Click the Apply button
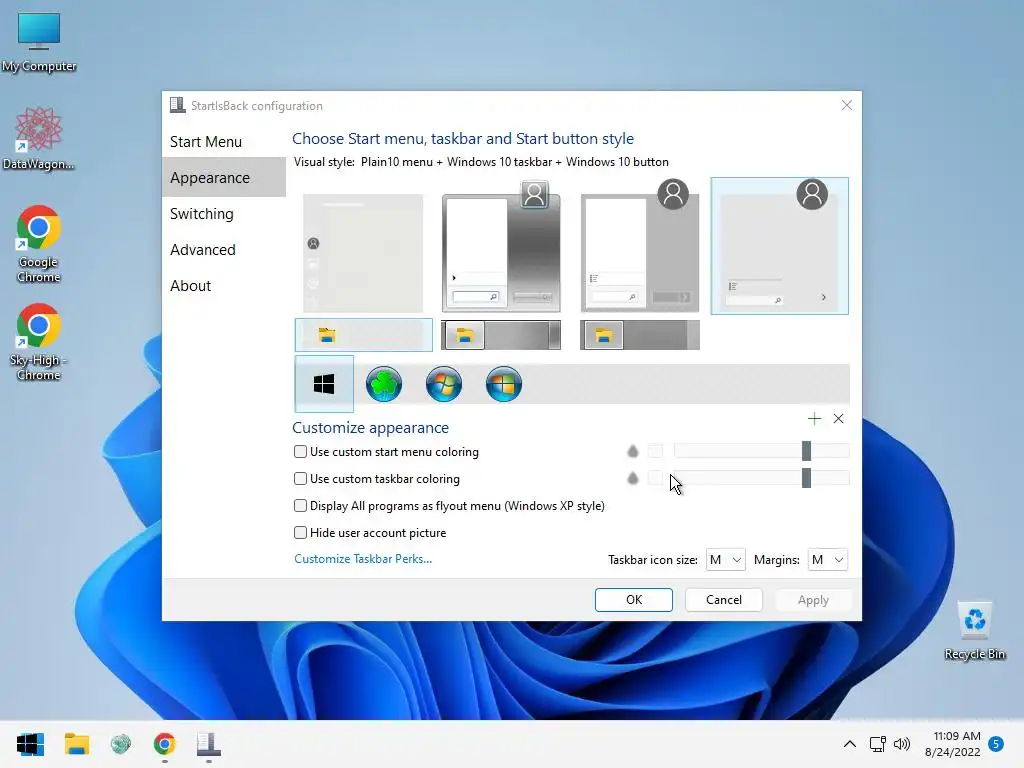 coord(813,600)
